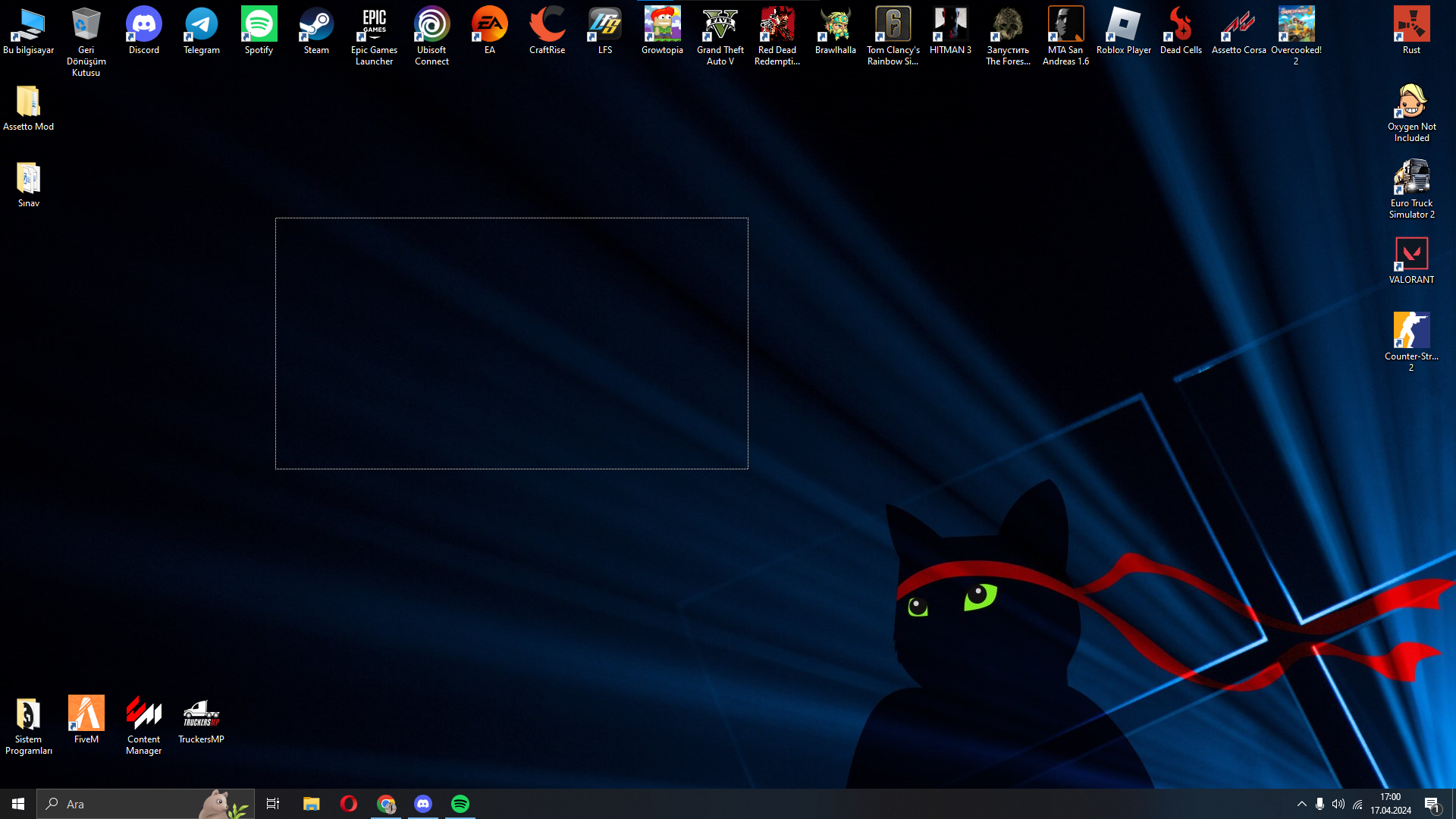Select the FiveM desktop shortcut
The height and width of the screenshot is (819, 1456).
click(86, 720)
